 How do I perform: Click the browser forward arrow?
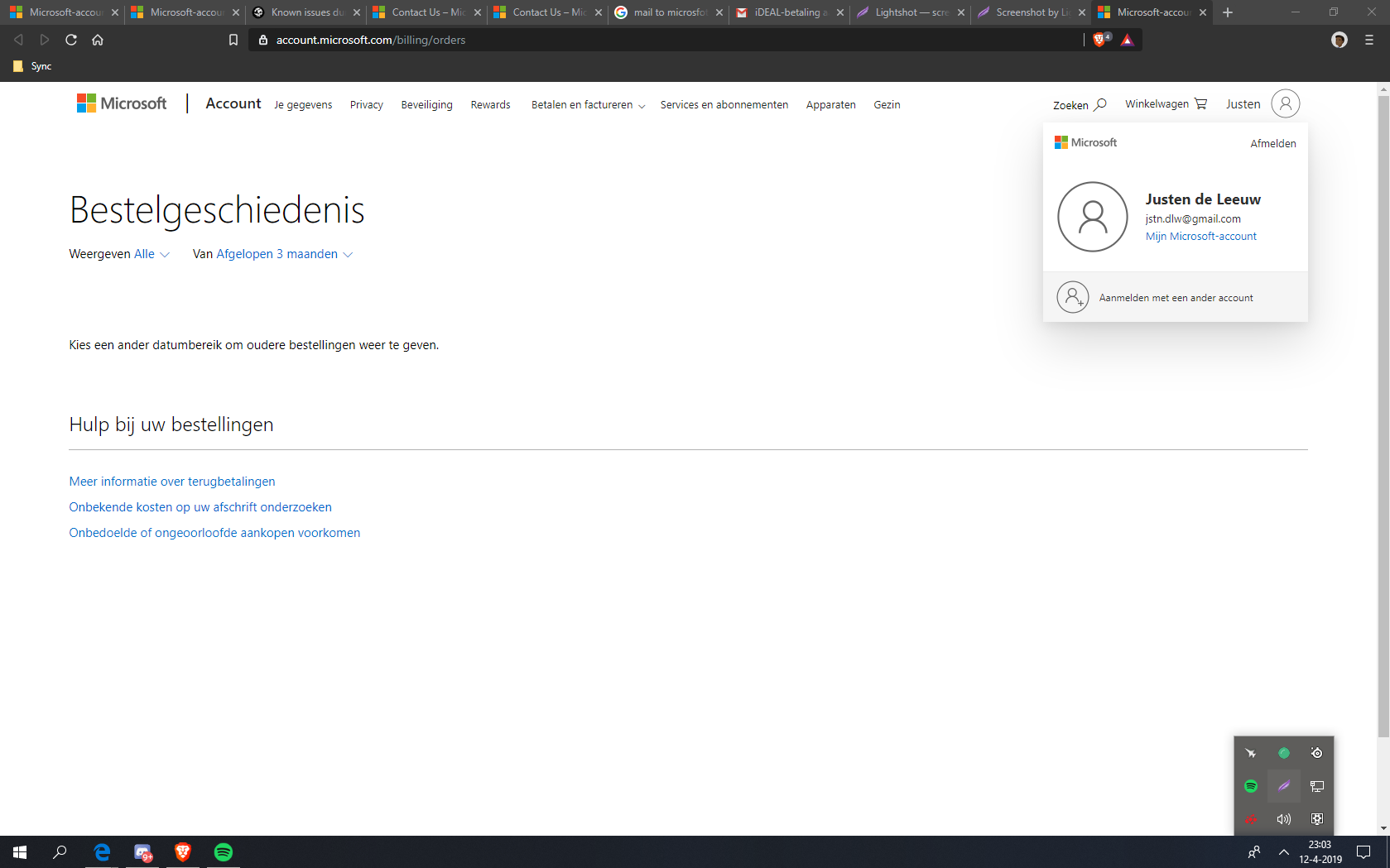tap(45, 40)
